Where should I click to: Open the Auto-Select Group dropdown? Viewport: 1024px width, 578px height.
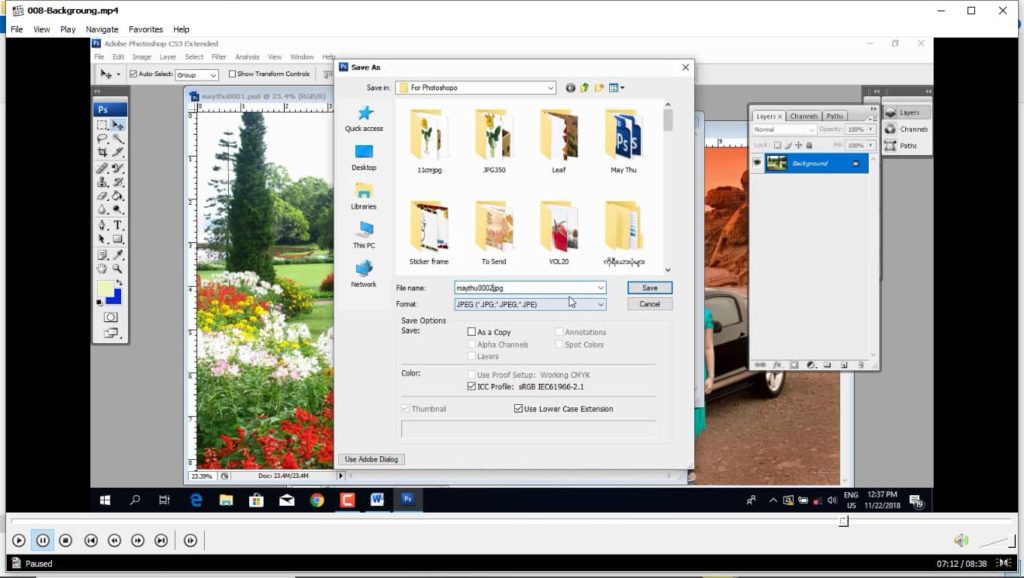pos(197,75)
